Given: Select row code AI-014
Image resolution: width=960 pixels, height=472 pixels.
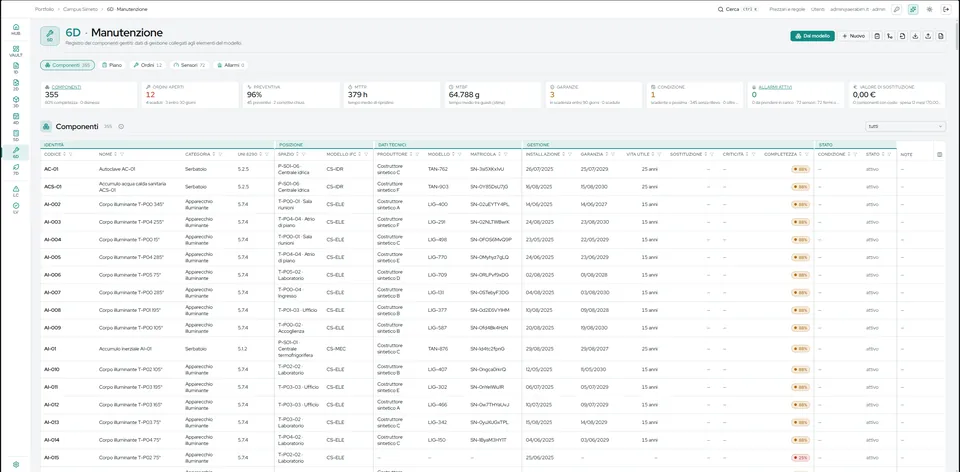Looking at the screenshot, I should (51, 440).
